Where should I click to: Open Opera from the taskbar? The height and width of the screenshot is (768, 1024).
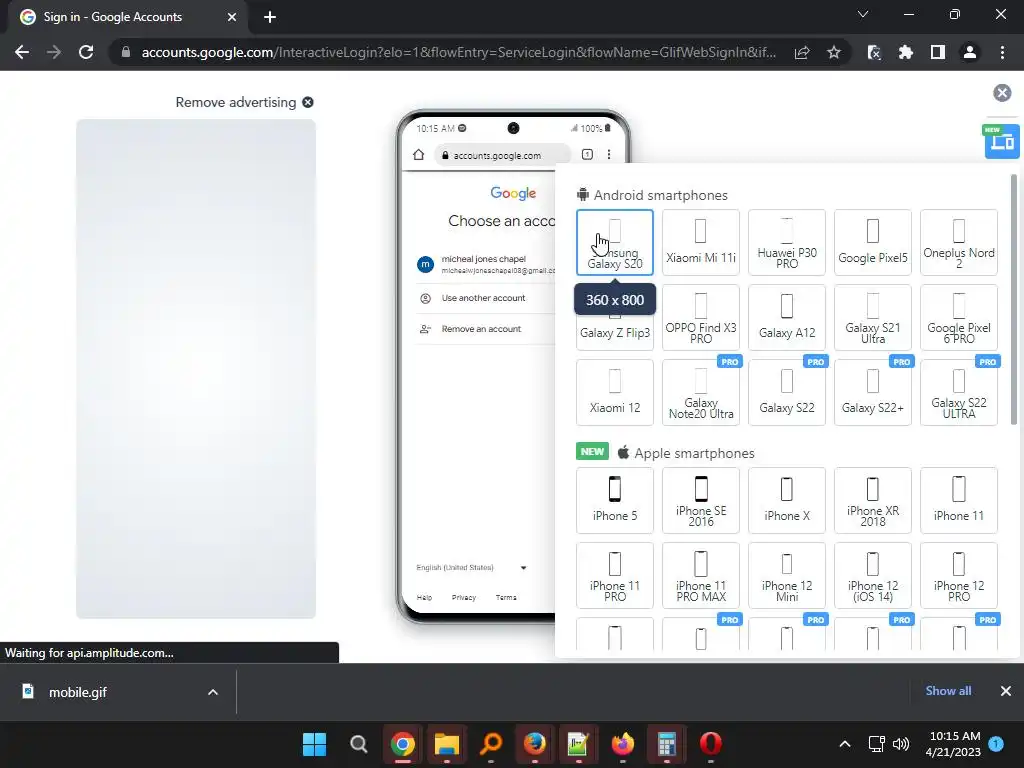click(x=711, y=744)
